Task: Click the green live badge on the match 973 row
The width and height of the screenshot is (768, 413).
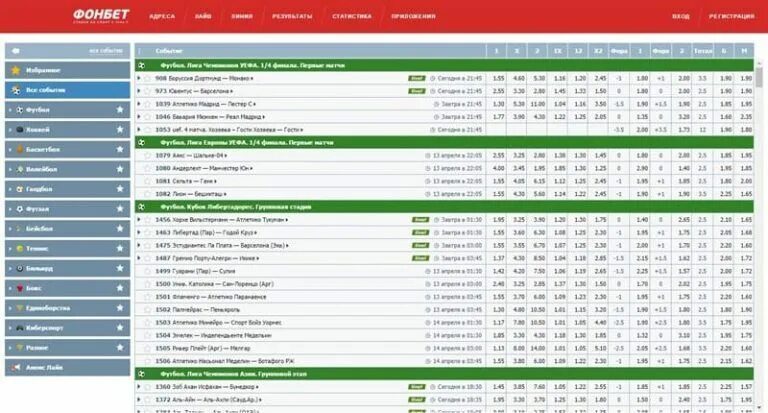Action: pos(417,91)
